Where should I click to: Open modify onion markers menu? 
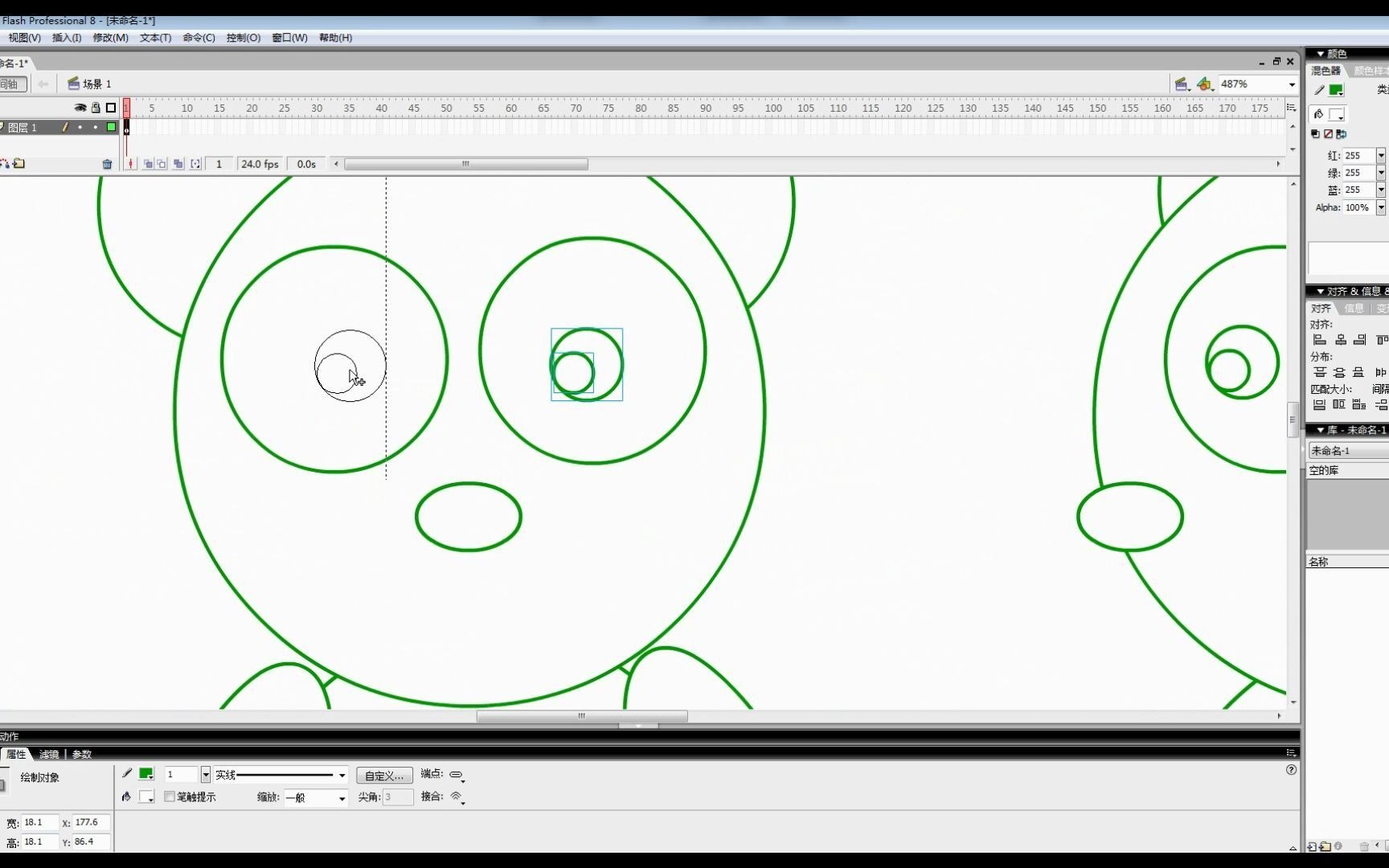pos(195,164)
